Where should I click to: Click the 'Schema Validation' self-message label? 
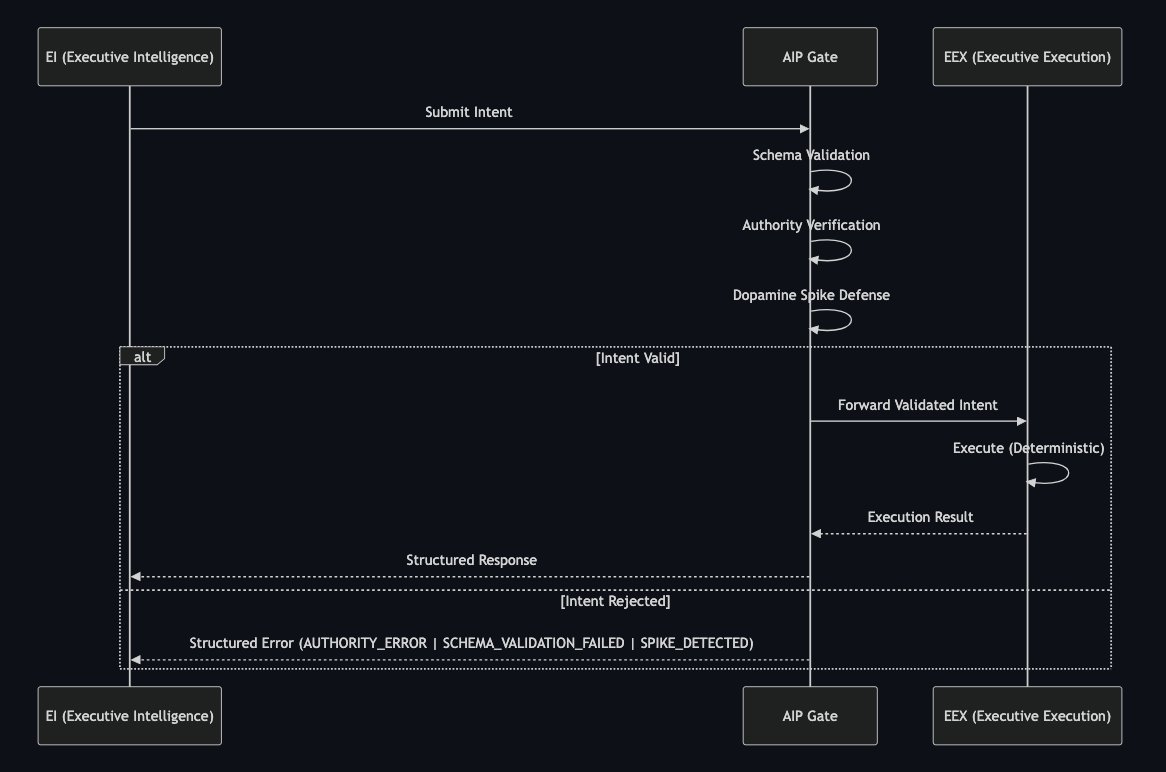pyautogui.click(x=811, y=155)
